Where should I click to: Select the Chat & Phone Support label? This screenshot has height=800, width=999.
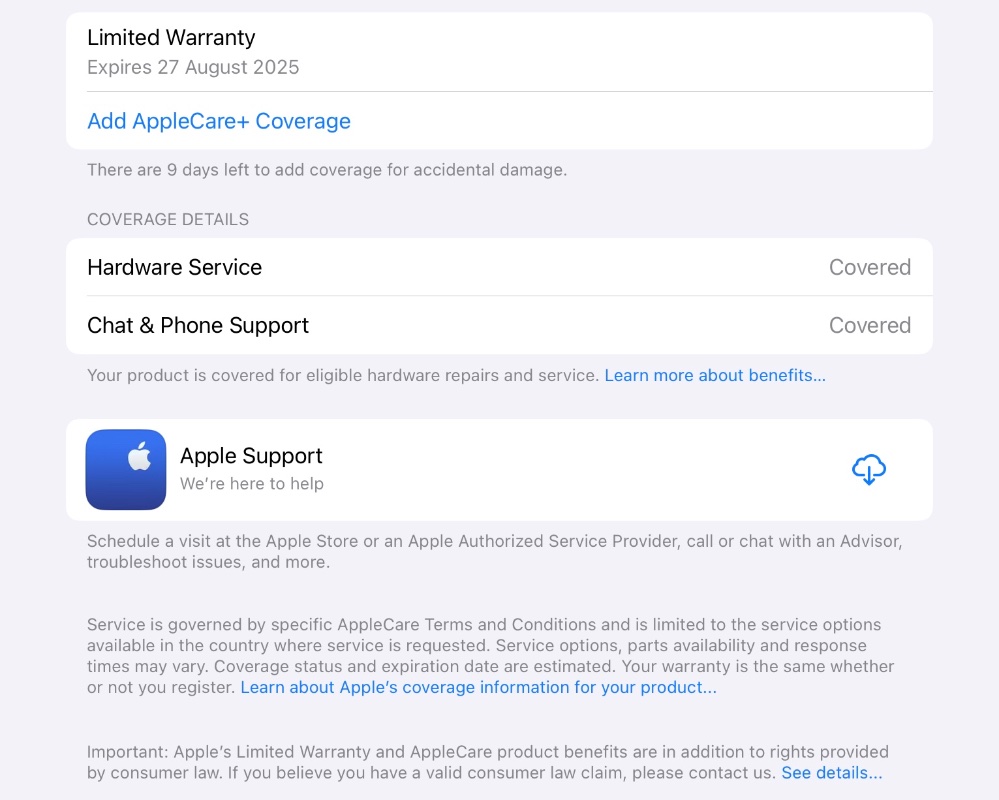(x=198, y=325)
